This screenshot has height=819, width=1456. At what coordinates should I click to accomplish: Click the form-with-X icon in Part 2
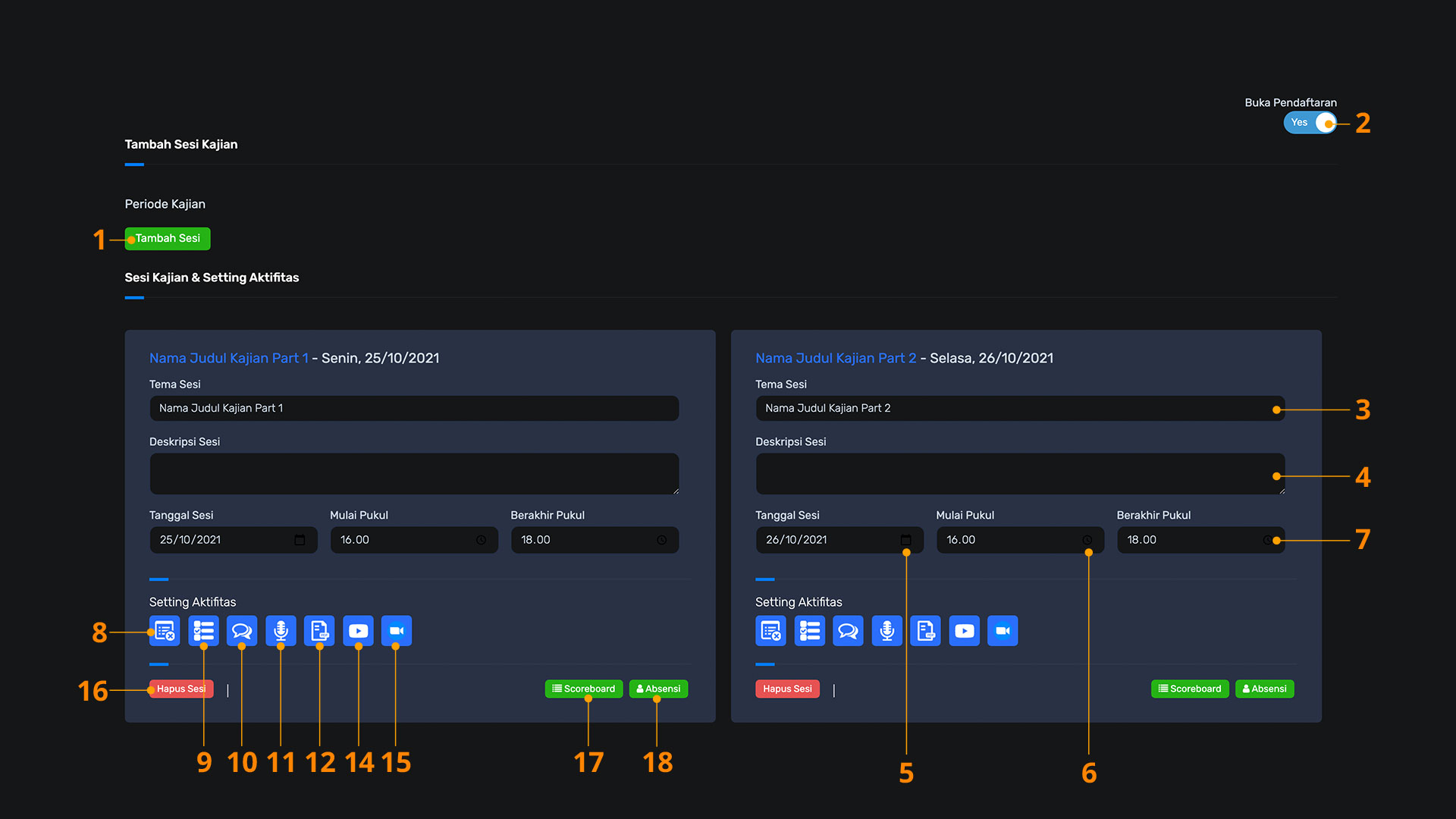click(x=770, y=631)
